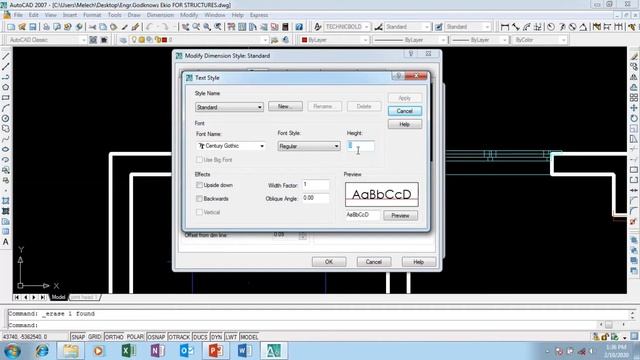Open the layer list dropdown in toolbar

[265, 40]
